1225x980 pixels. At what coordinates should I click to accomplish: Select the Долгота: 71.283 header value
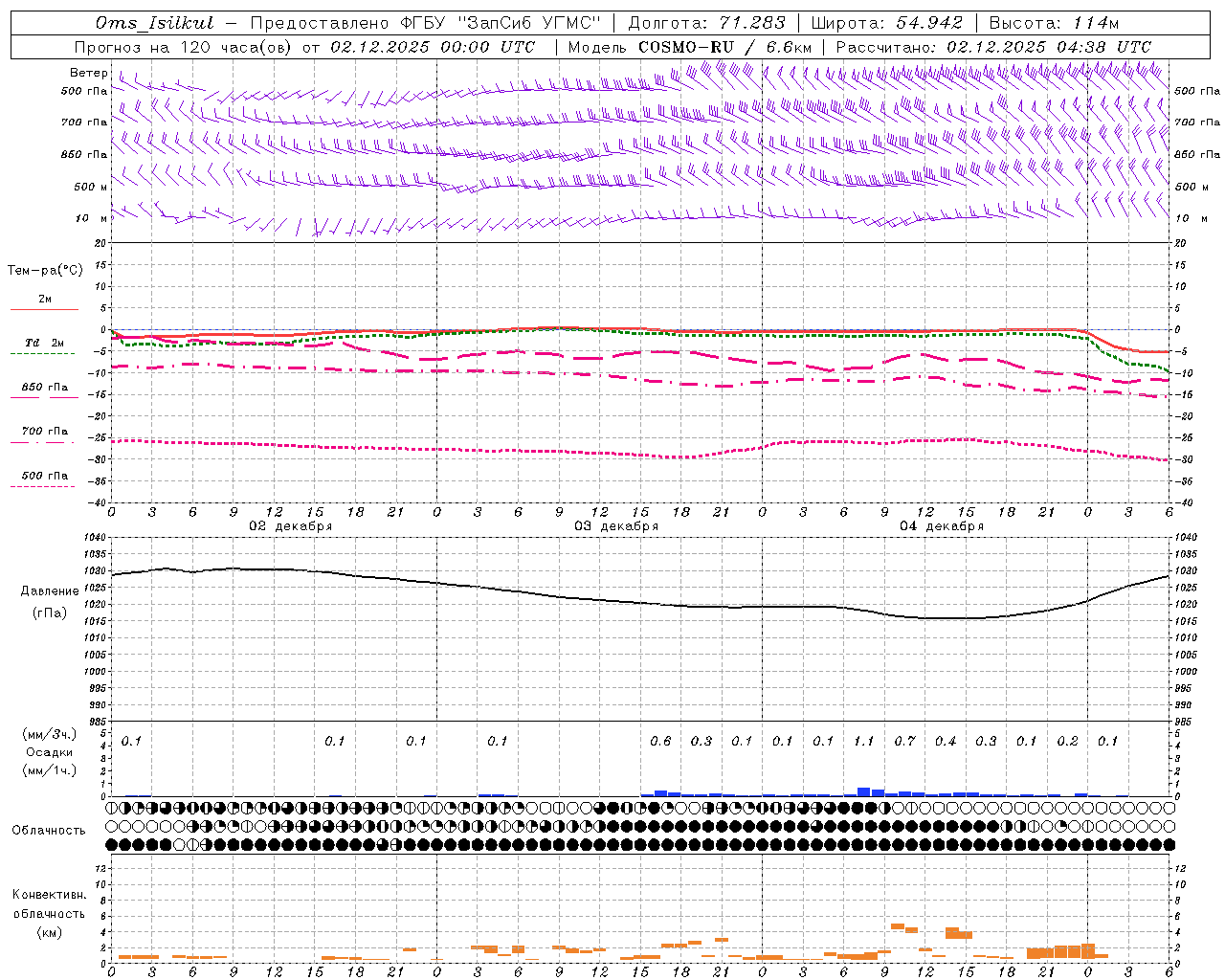706,23
